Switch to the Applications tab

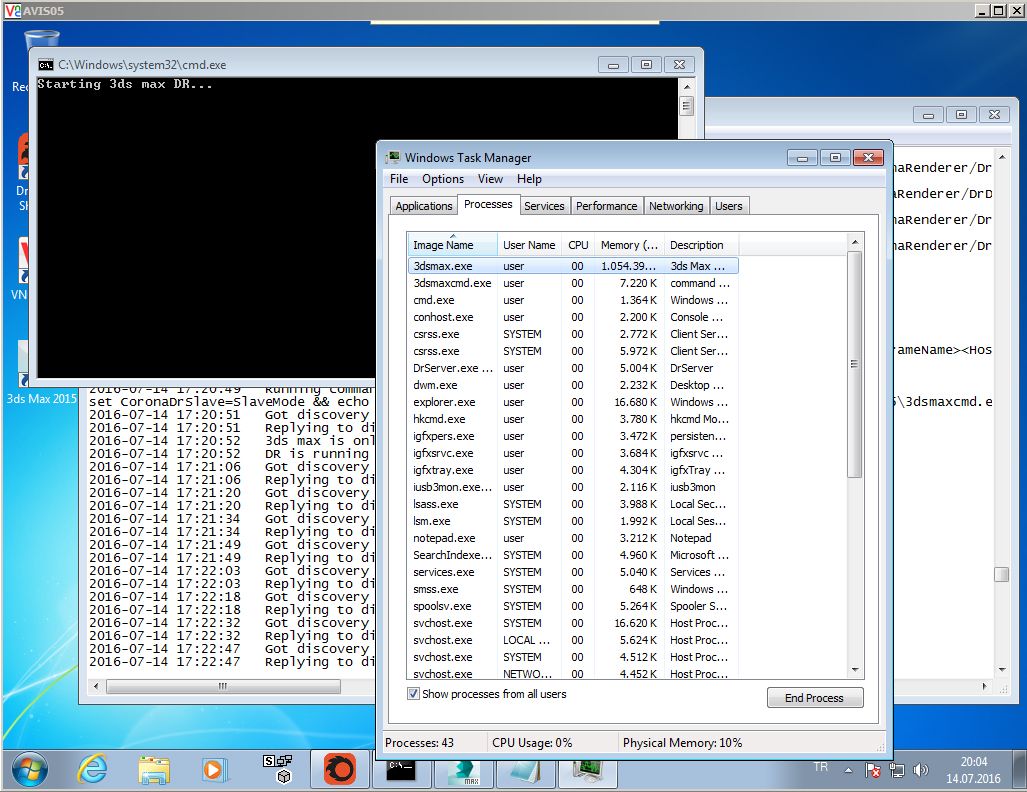tap(424, 206)
